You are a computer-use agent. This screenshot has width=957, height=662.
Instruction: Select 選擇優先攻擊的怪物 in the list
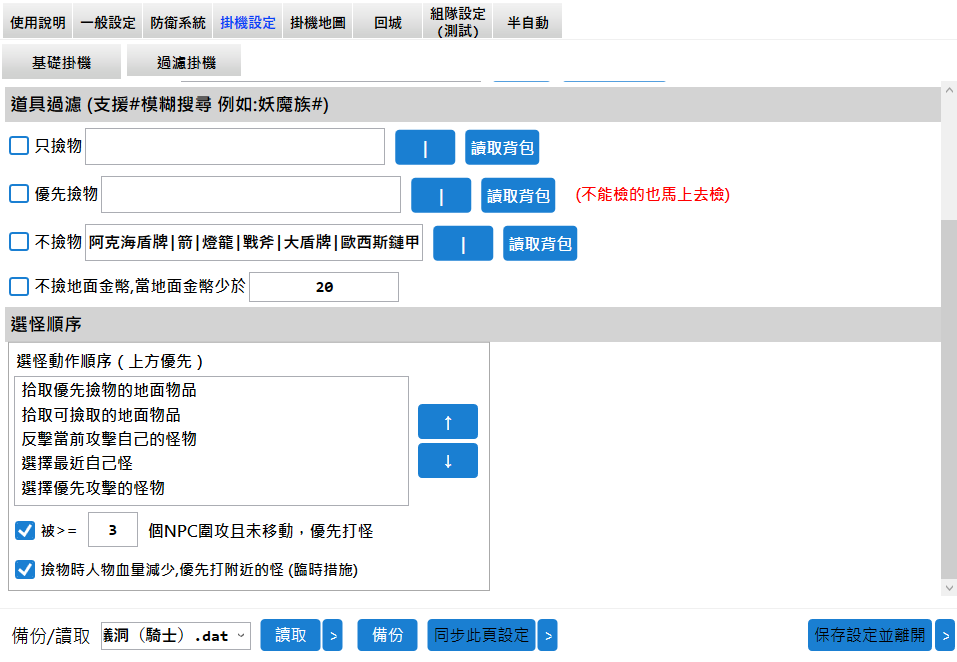coord(211,488)
